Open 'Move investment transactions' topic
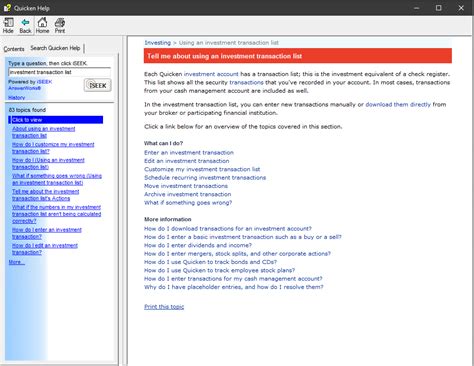This screenshot has height=366, width=474. point(186,186)
